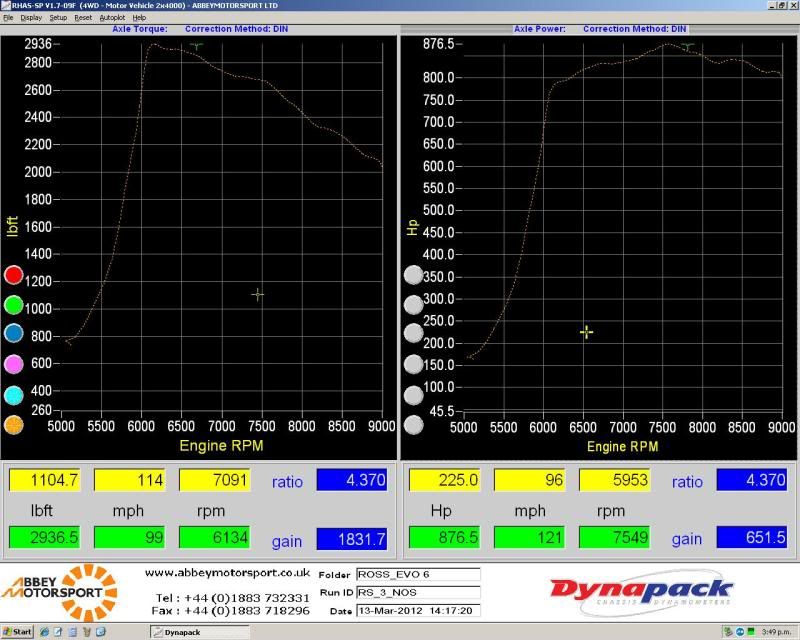800x640 pixels.
Task: Click the Axle Torque header label
Action: pyautogui.click(x=140, y=29)
